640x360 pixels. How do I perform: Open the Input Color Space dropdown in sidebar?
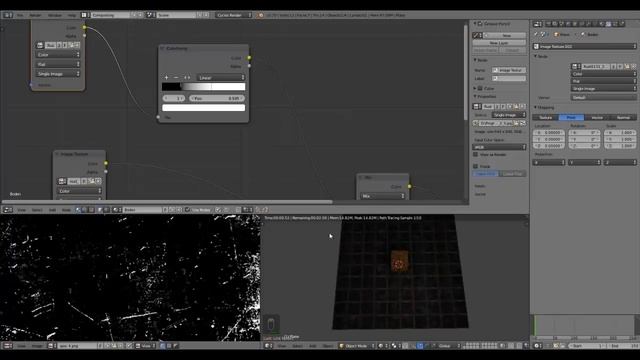pyautogui.click(x=500, y=147)
